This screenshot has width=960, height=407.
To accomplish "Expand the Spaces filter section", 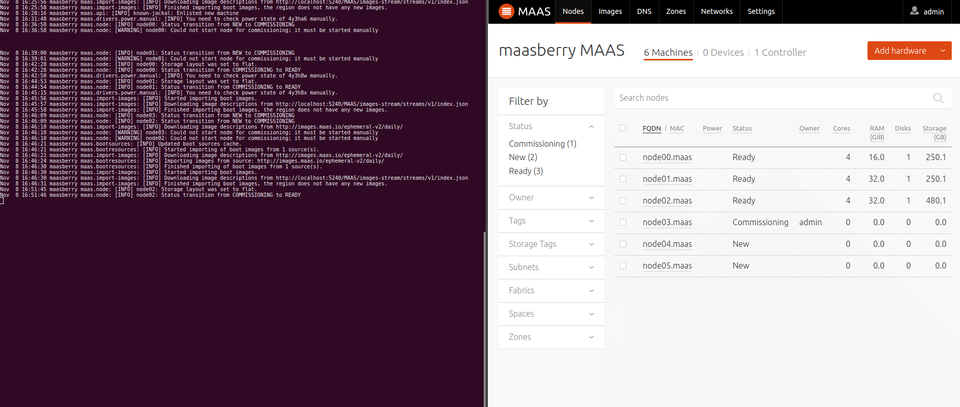I will coord(551,314).
